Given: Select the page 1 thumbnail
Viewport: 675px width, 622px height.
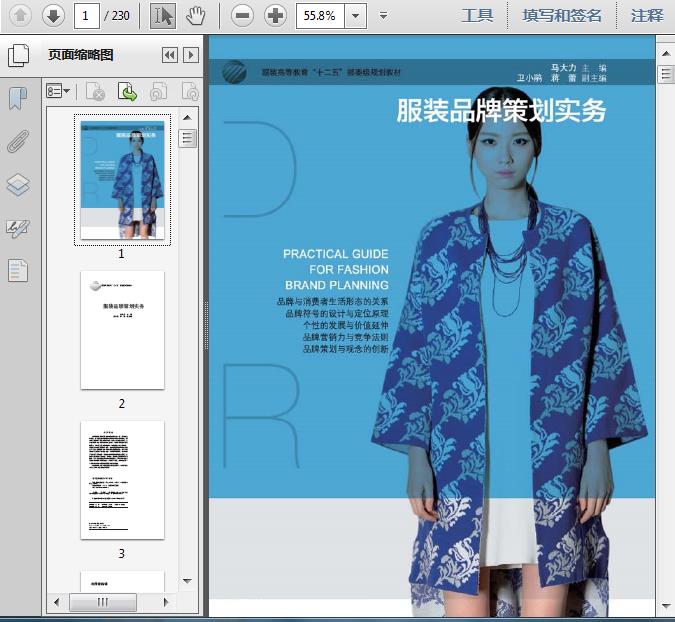Looking at the screenshot, I should (x=122, y=180).
